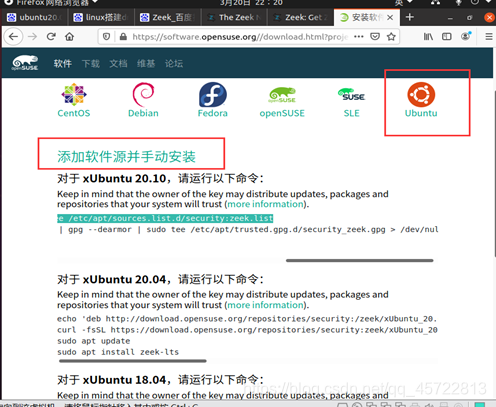This screenshot has width=496, height=407.
Task: Click the openSUSE logo in header
Action: point(25,63)
